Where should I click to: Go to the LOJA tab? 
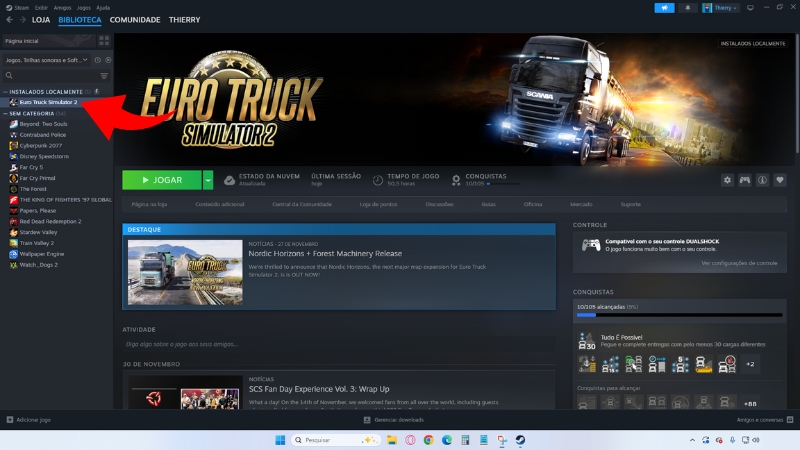tap(41, 20)
